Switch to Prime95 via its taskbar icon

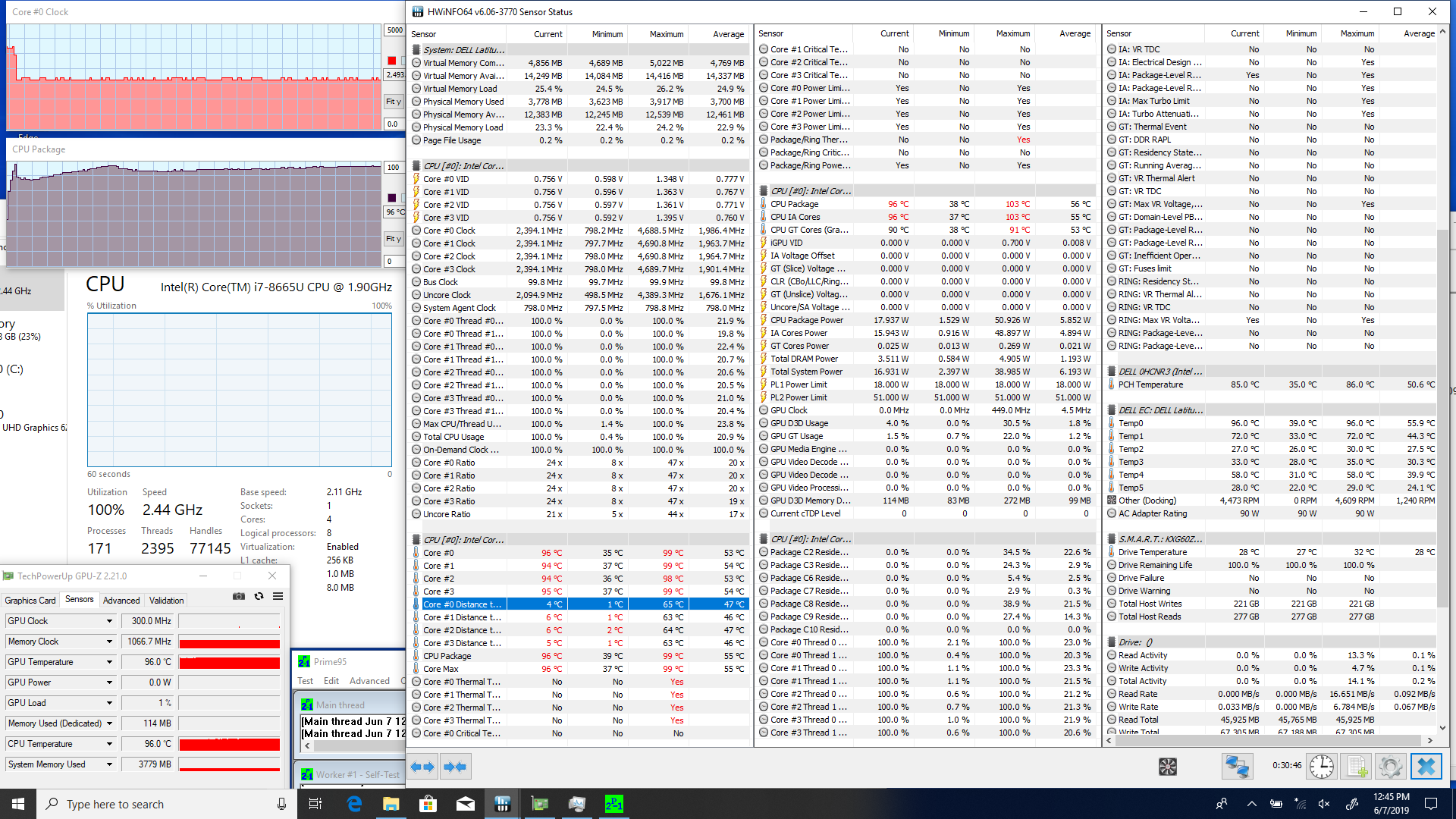pyautogui.click(x=613, y=804)
